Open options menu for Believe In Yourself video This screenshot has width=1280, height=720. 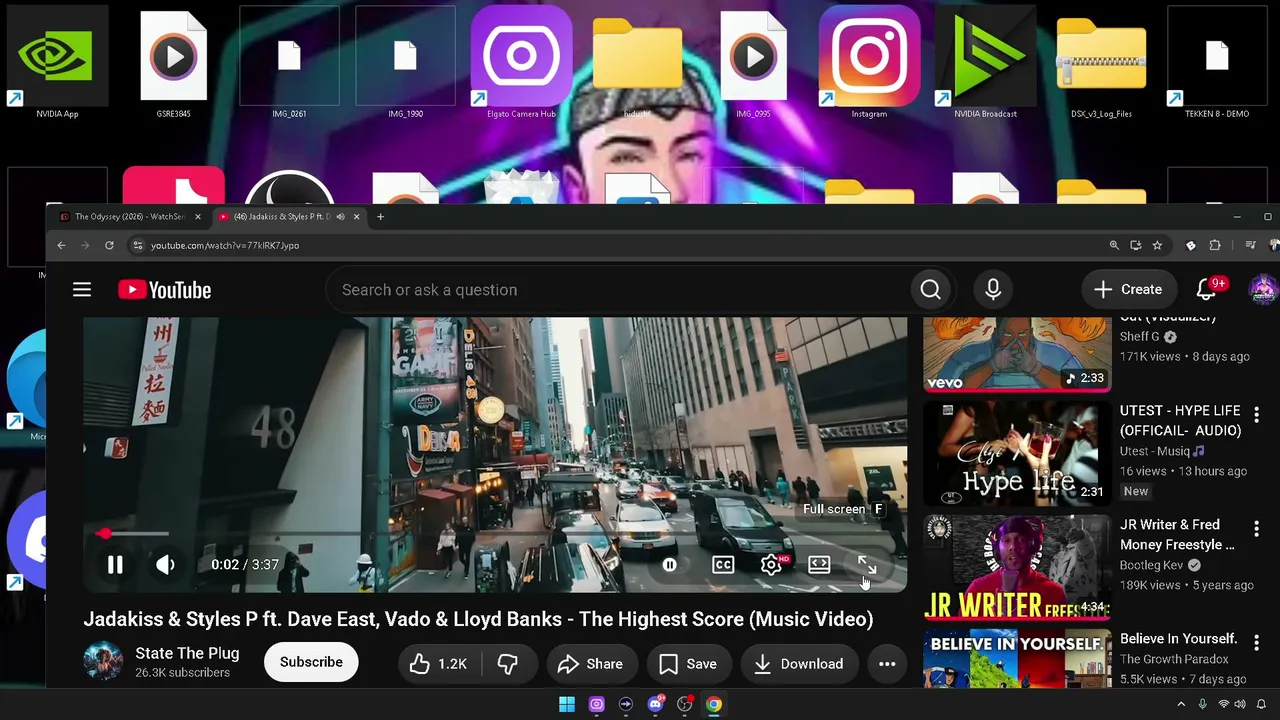pyautogui.click(x=1257, y=642)
